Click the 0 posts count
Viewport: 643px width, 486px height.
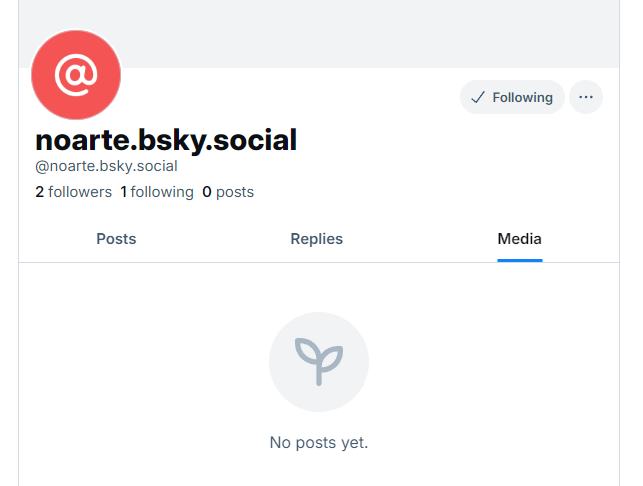coord(228,192)
